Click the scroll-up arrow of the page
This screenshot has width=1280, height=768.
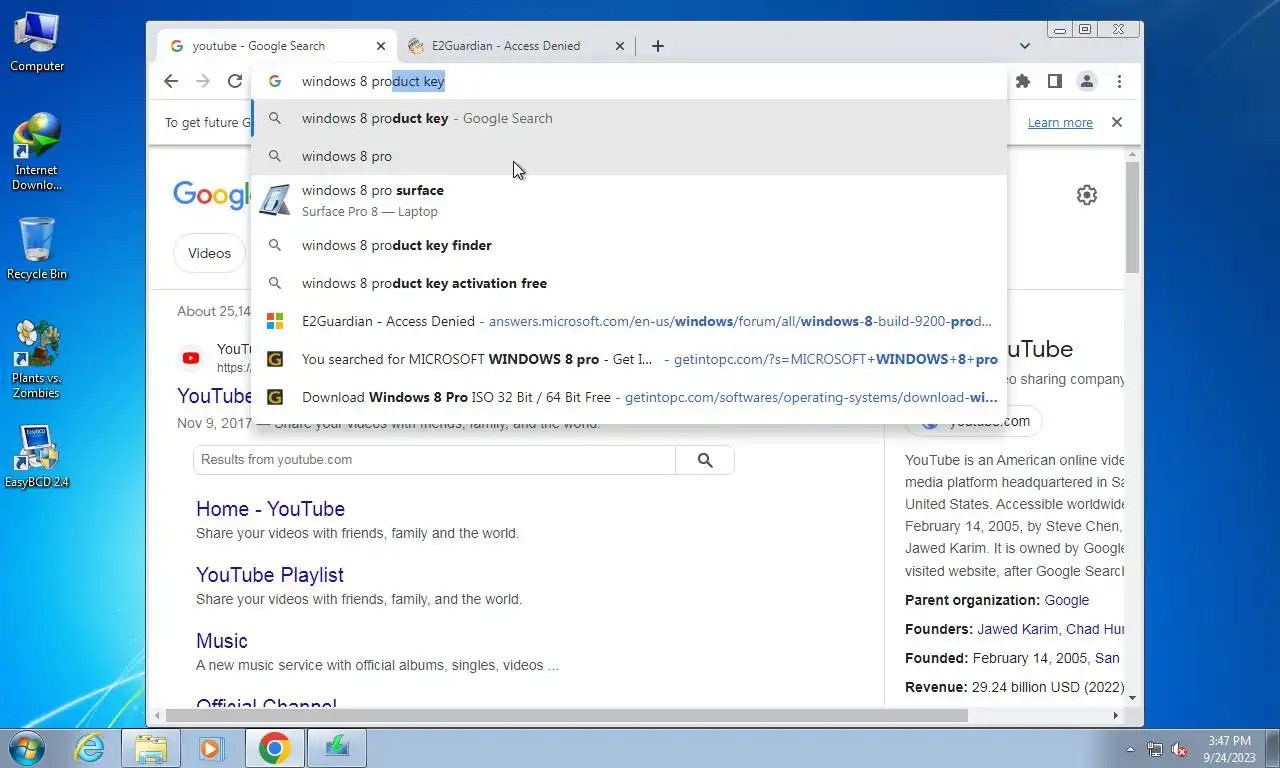[x=1132, y=154]
